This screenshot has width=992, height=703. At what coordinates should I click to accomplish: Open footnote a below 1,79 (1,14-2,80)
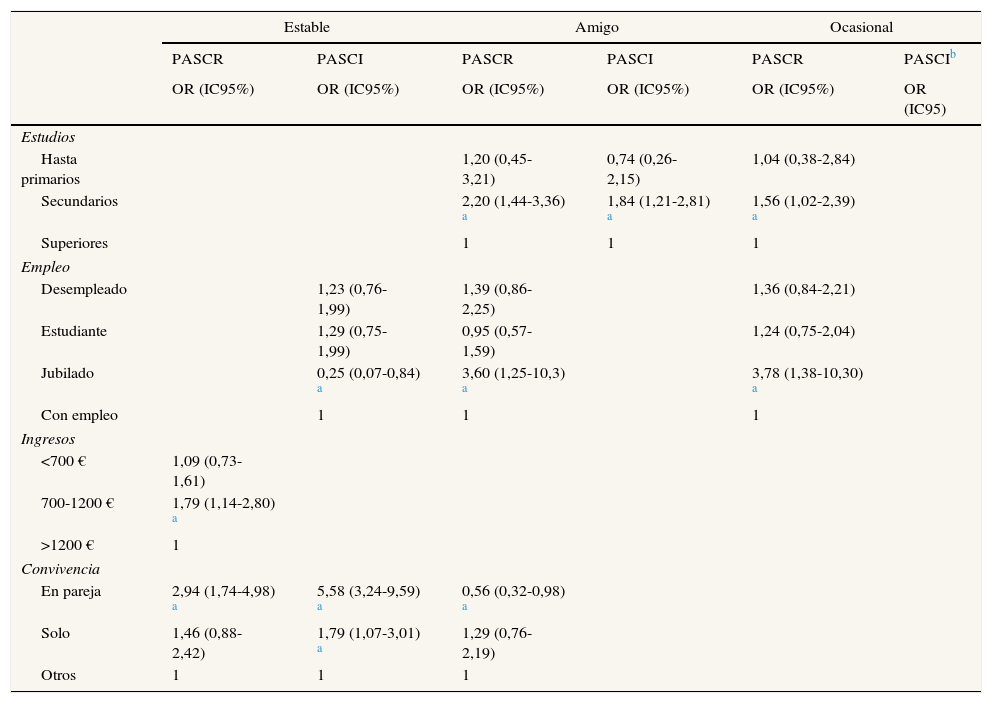click(175, 518)
